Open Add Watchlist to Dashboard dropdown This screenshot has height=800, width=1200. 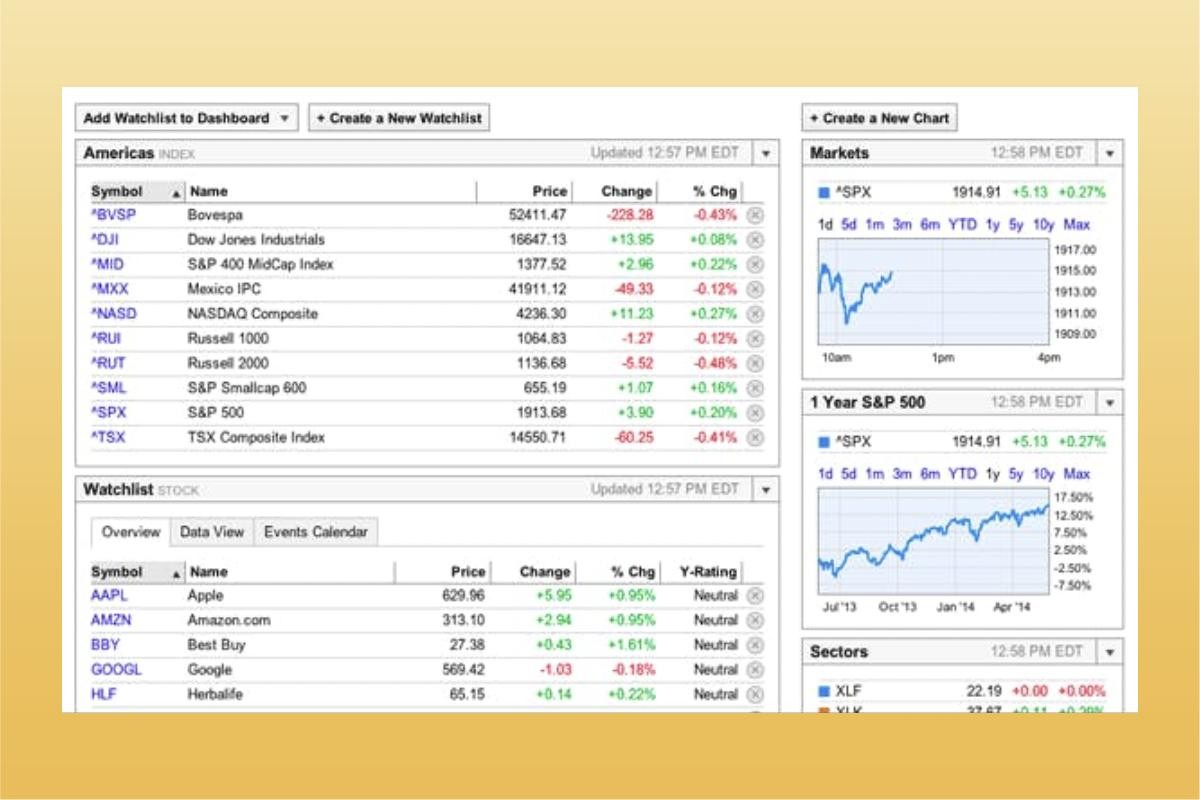187,118
